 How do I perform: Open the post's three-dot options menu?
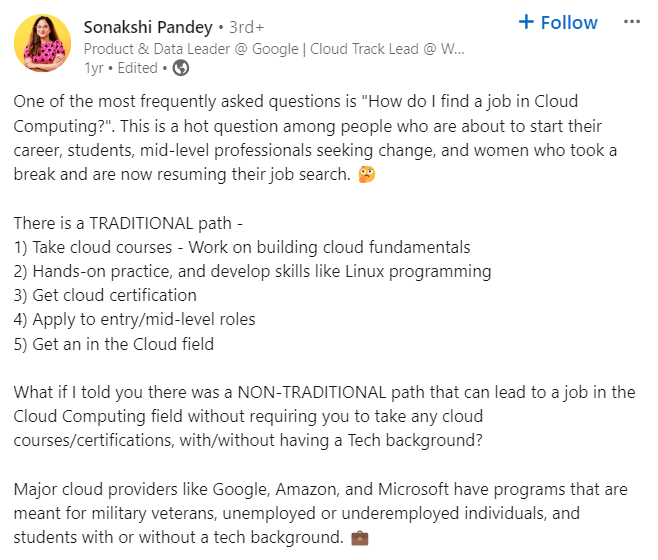(x=631, y=22)
